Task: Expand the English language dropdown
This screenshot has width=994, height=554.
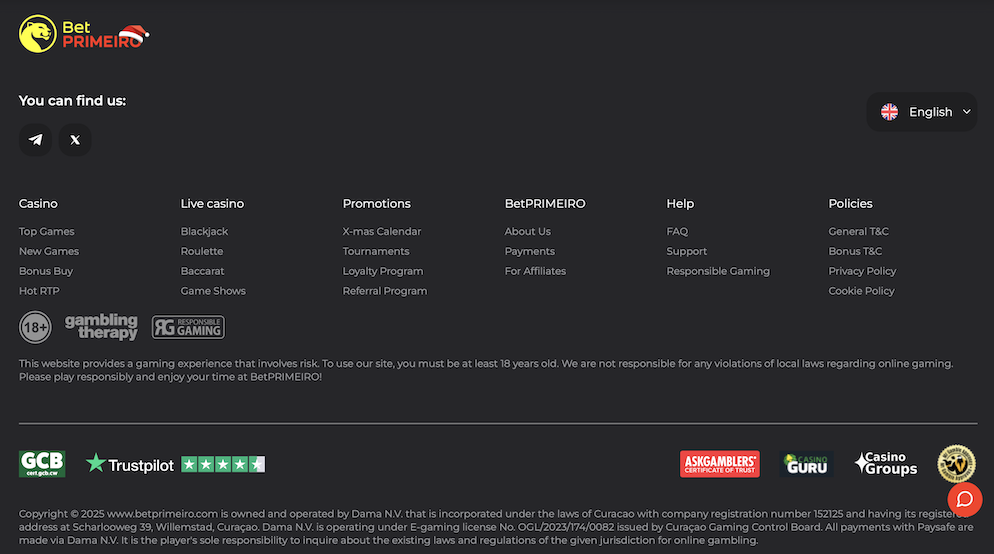Action: [x=921, y=112]
